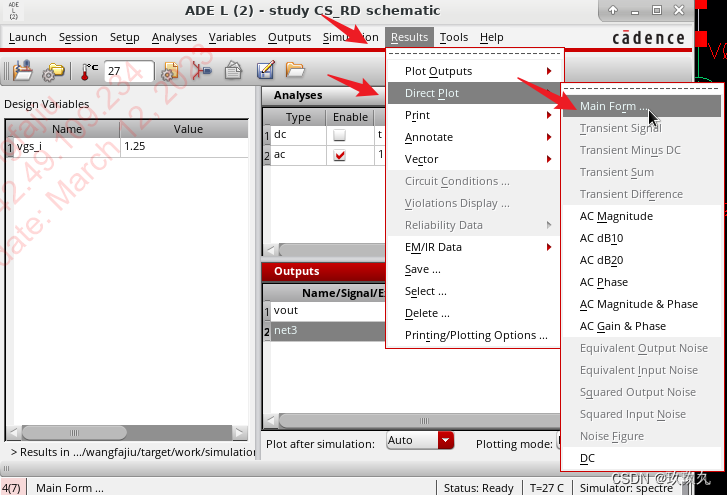This screenshot has width=727, height=495.
Task: Click the Outputs red panel header
Action: click(324, 272)
